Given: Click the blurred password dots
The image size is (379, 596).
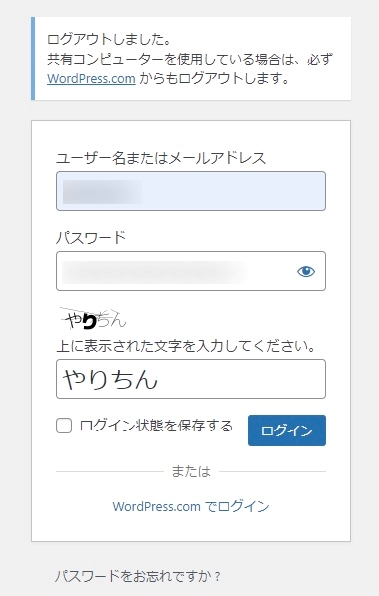Looking at the screenshot, I should point(154,271).
